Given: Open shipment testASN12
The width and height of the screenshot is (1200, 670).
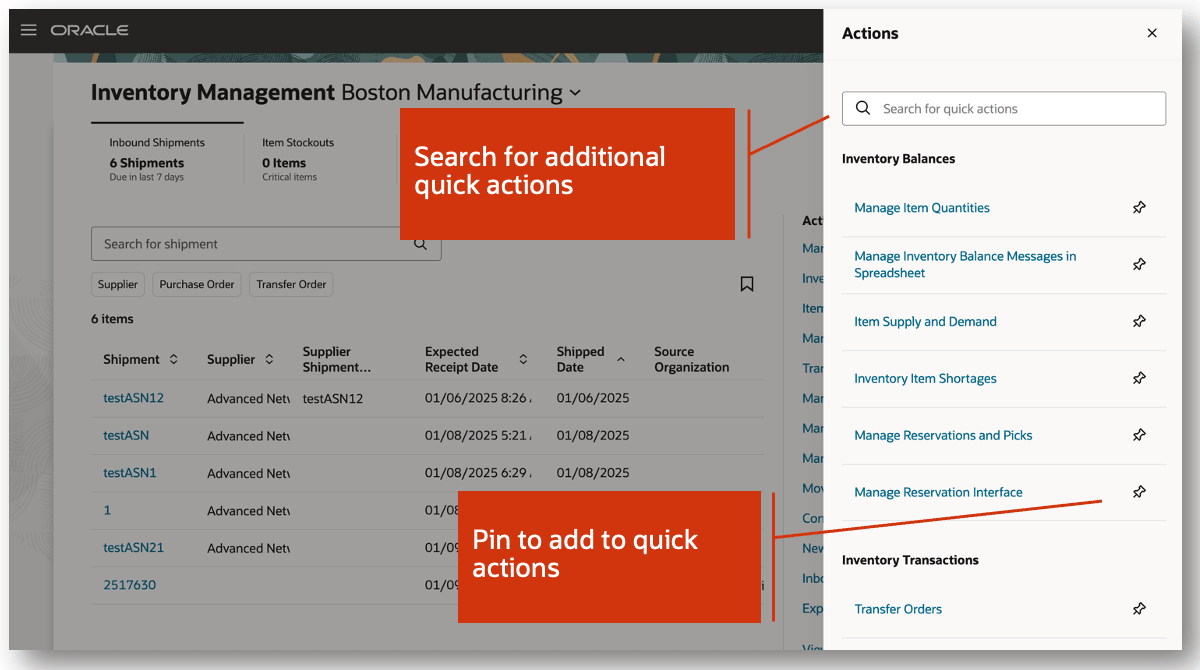Looking at the screenshot, I should (x=133, y=398).
